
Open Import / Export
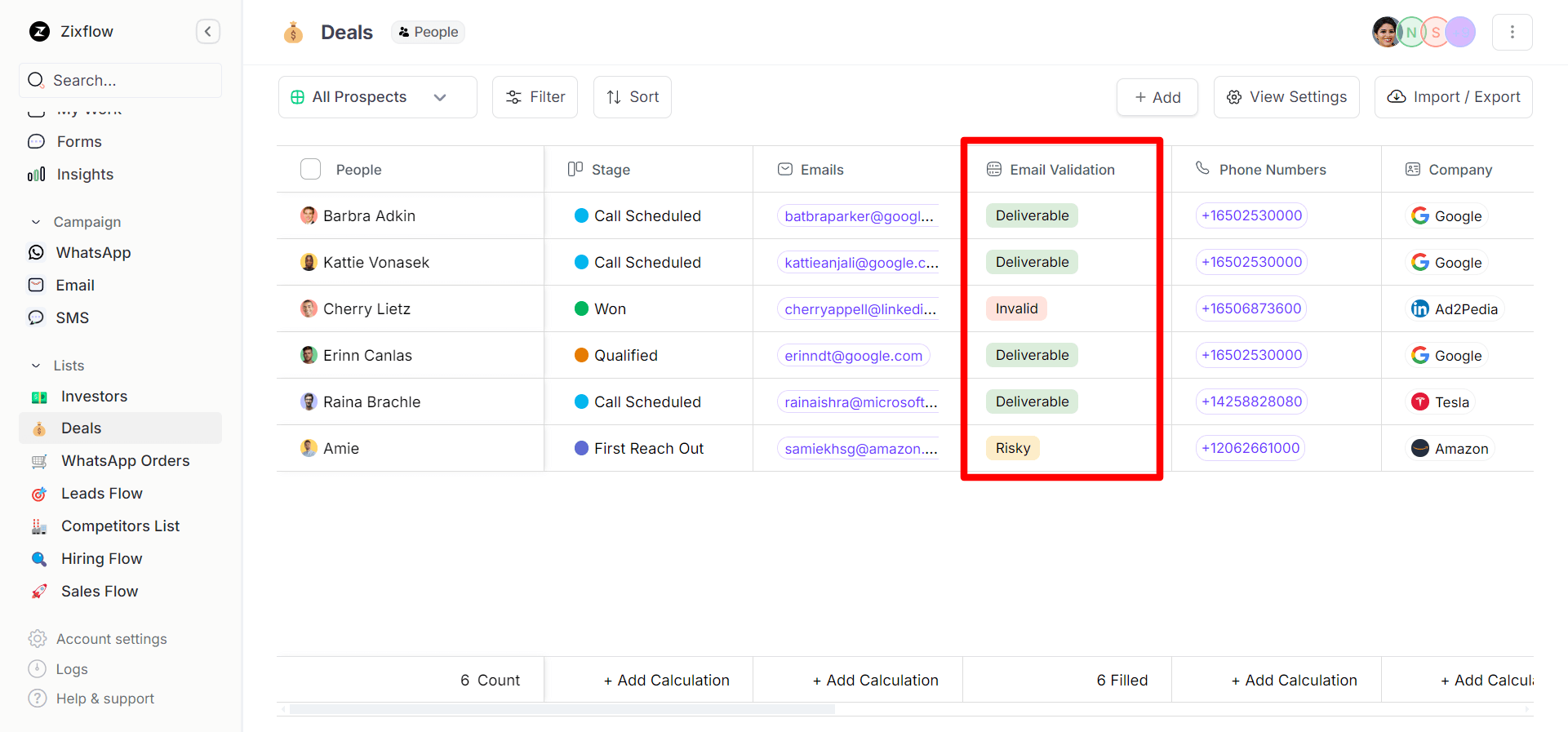pos(1453,97)
